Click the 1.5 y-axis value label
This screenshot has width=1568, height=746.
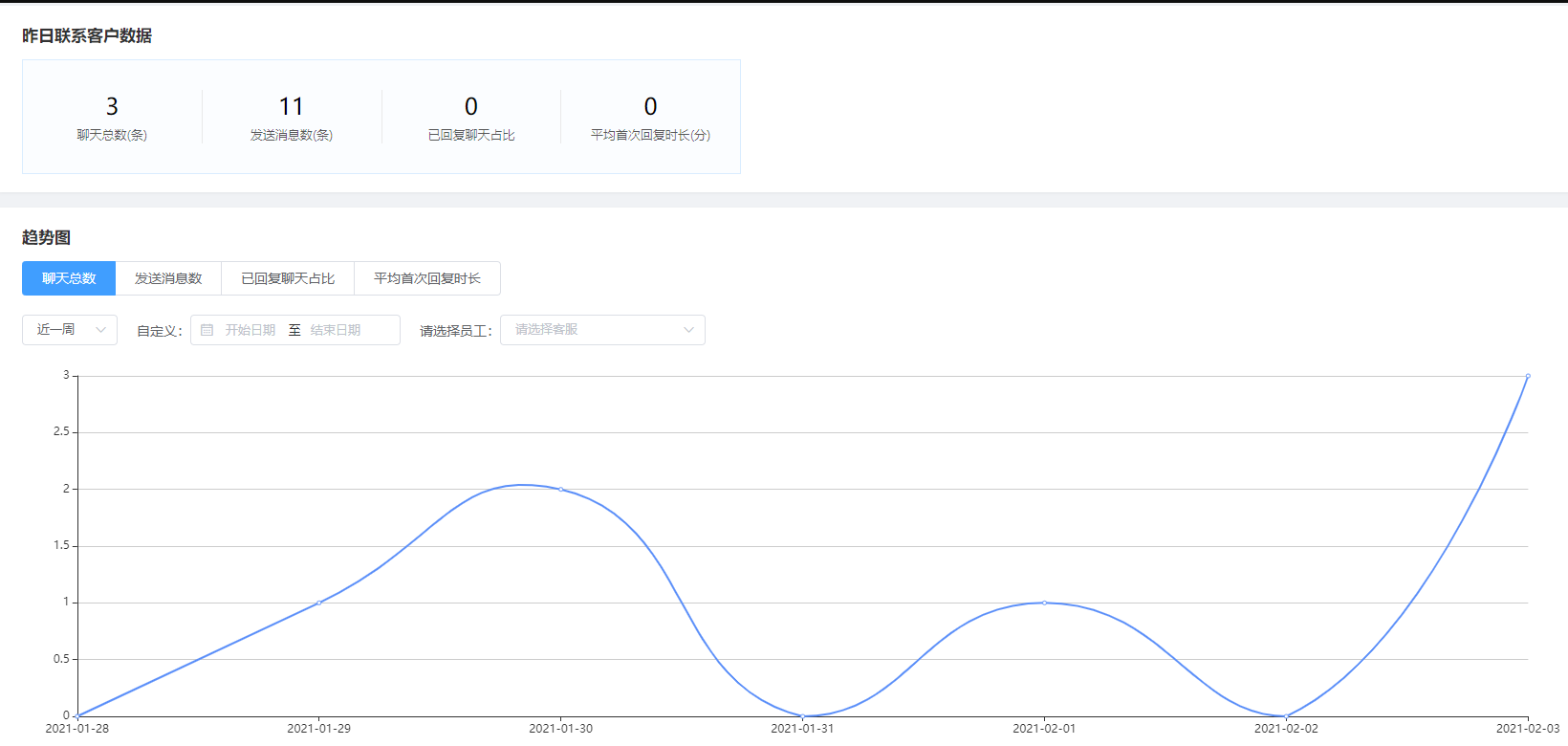pos(61,545)
